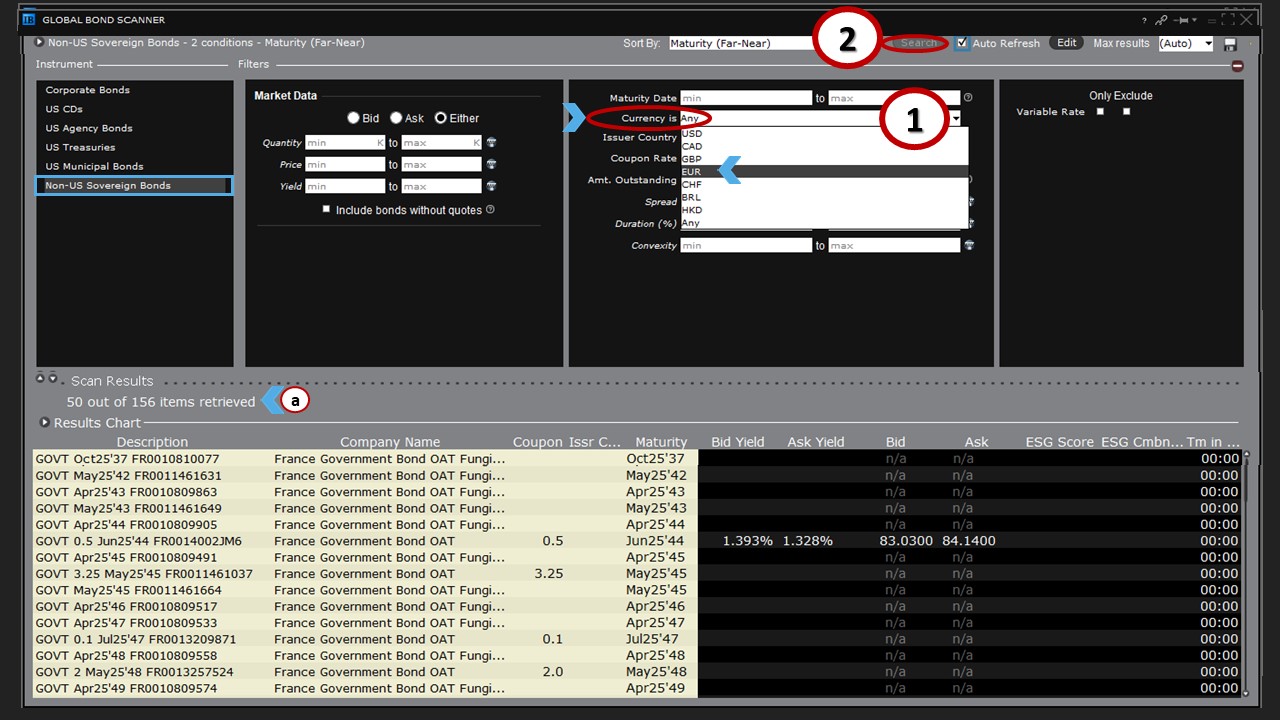
Task: Select the Ask radio button
Action: click(x=396, y=118)
